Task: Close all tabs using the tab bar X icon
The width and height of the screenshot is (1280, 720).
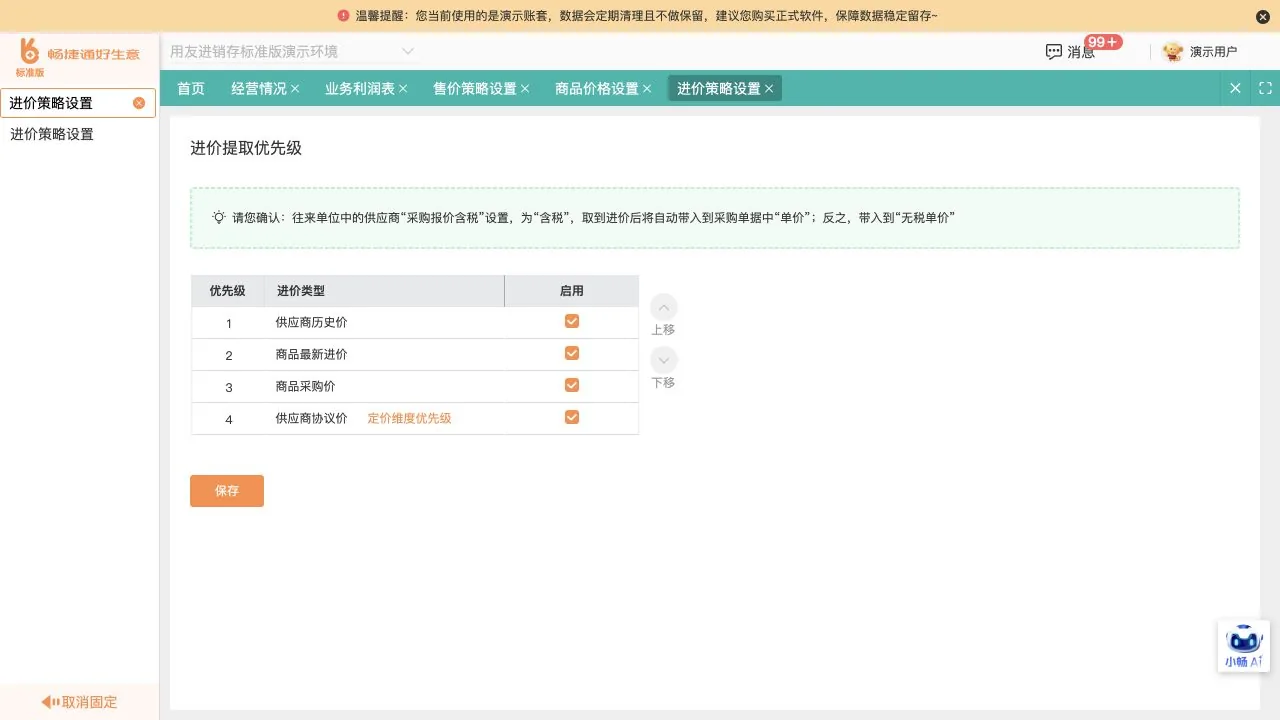Action: pos(1235,88)
